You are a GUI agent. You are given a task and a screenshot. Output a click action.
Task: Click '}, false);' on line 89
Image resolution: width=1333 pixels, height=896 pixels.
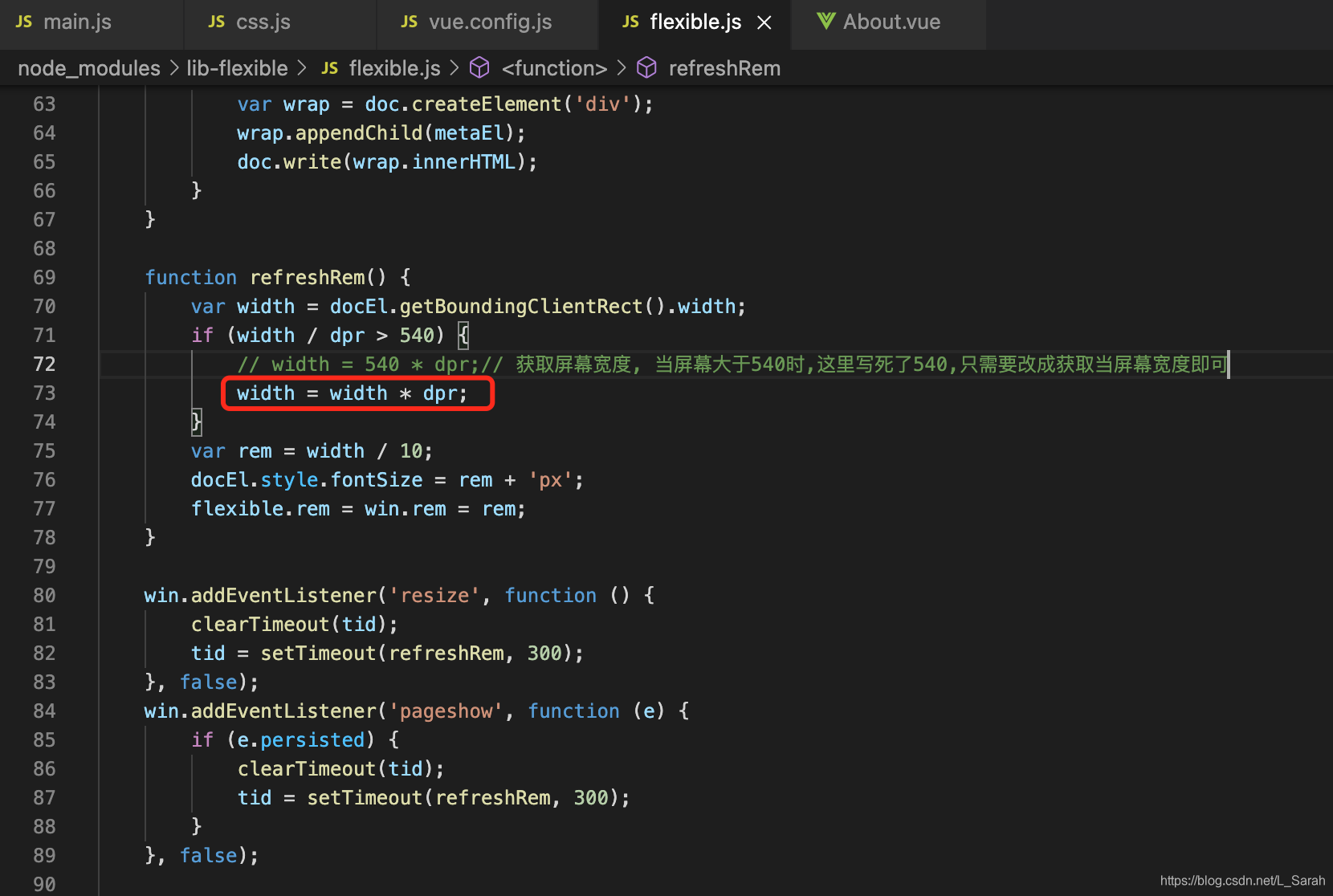pos(202,856)
